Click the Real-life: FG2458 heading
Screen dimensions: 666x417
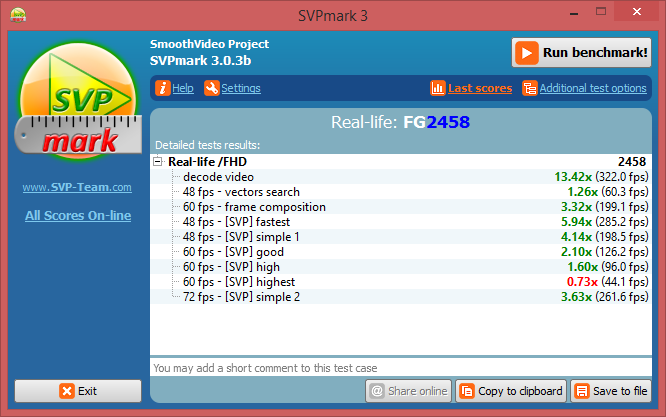401,122
